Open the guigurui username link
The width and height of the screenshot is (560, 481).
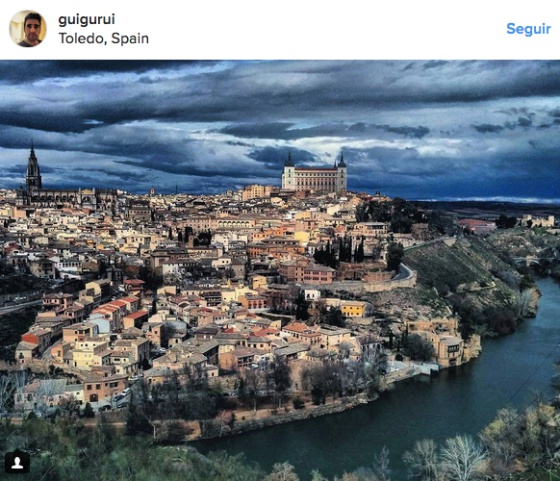pos(87,20)
